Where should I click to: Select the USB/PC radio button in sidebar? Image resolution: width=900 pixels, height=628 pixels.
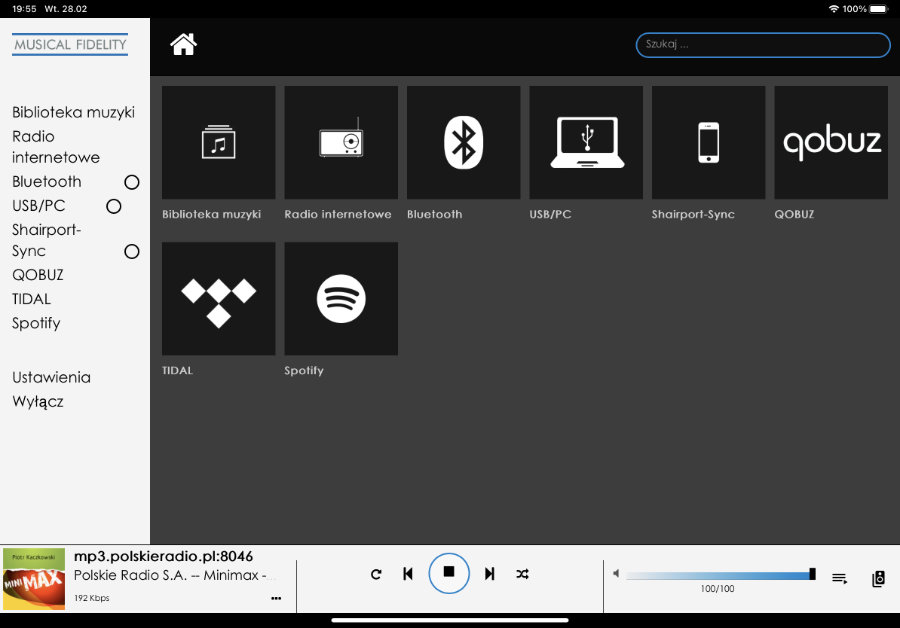(x=114, y=206)
